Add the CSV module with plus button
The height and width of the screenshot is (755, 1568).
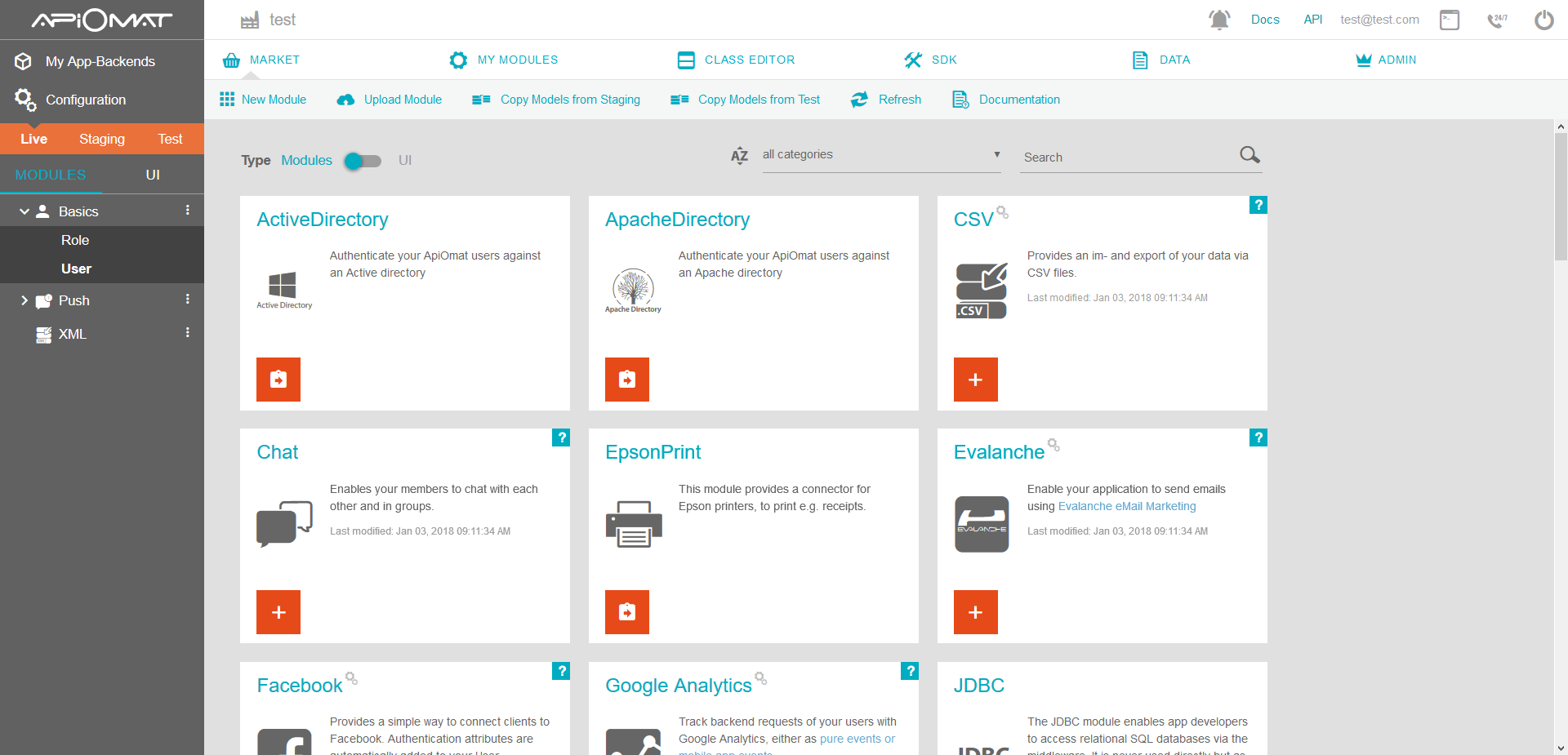point(976,380)
